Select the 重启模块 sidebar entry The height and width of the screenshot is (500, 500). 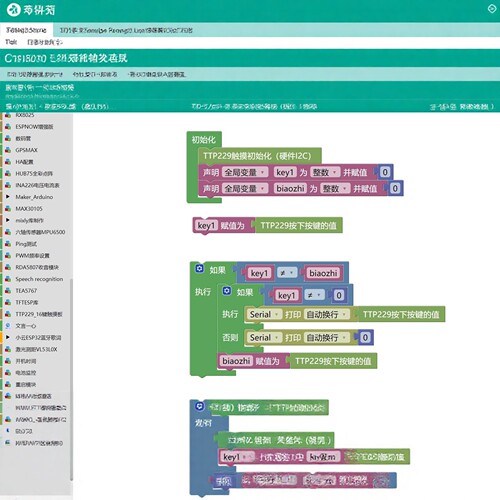click(x=26, y=384)
